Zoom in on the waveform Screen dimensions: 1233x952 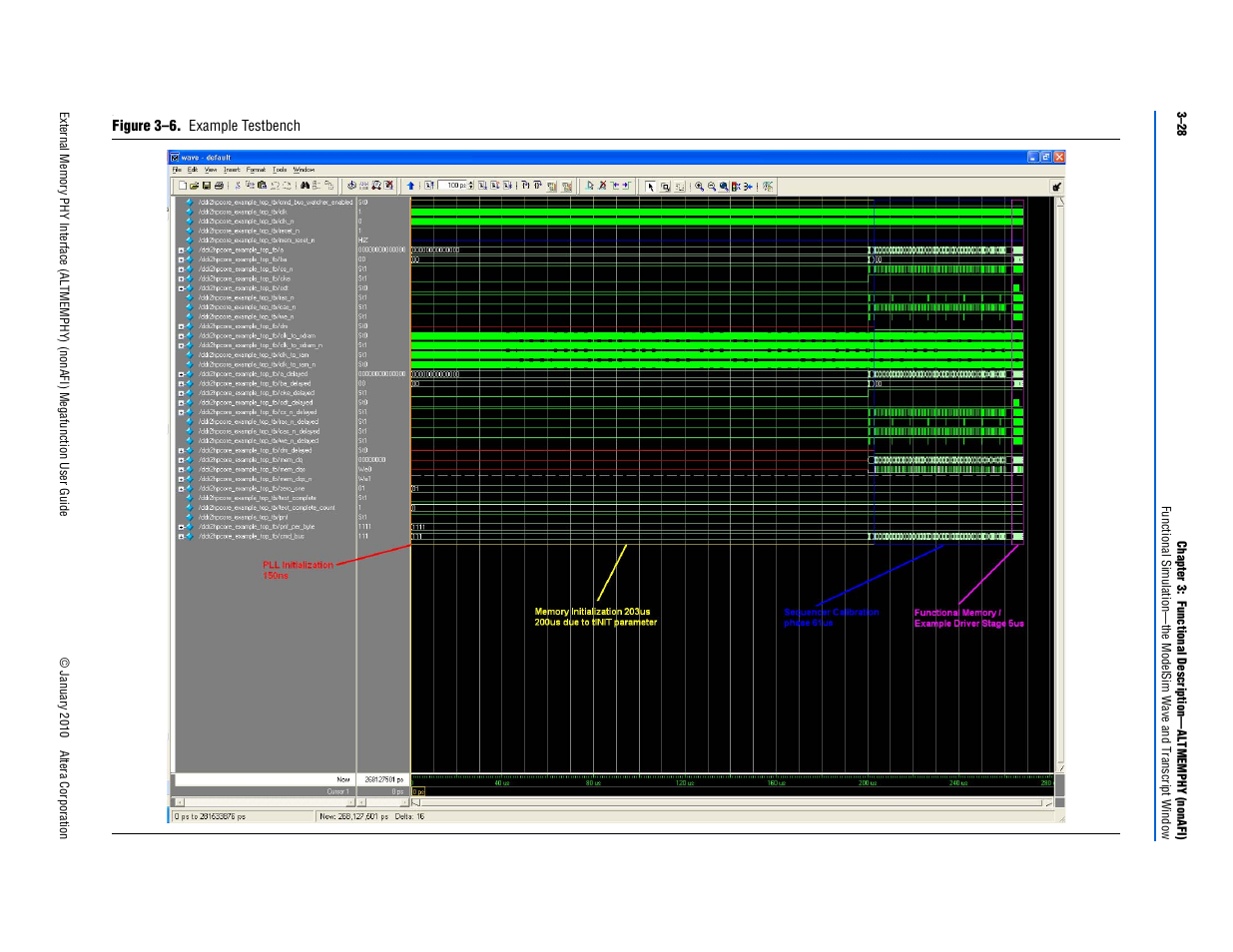tap(700, 186)
